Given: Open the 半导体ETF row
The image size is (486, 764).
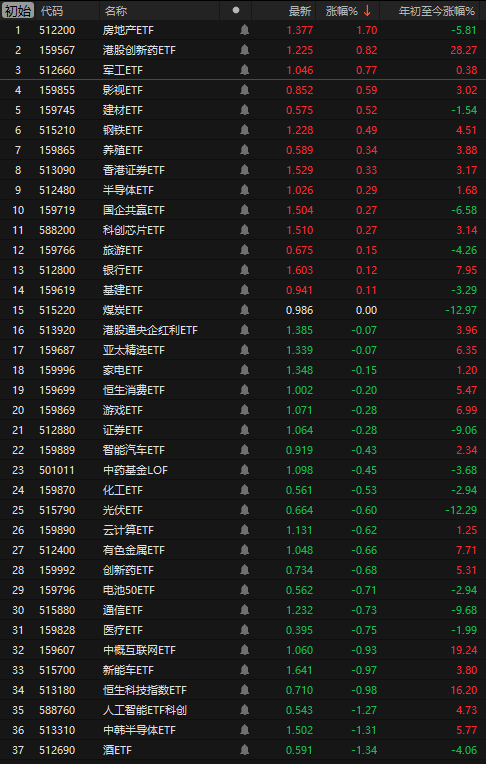Looking at the screenshot, I should pyautogui.click(x=243, y=190).
